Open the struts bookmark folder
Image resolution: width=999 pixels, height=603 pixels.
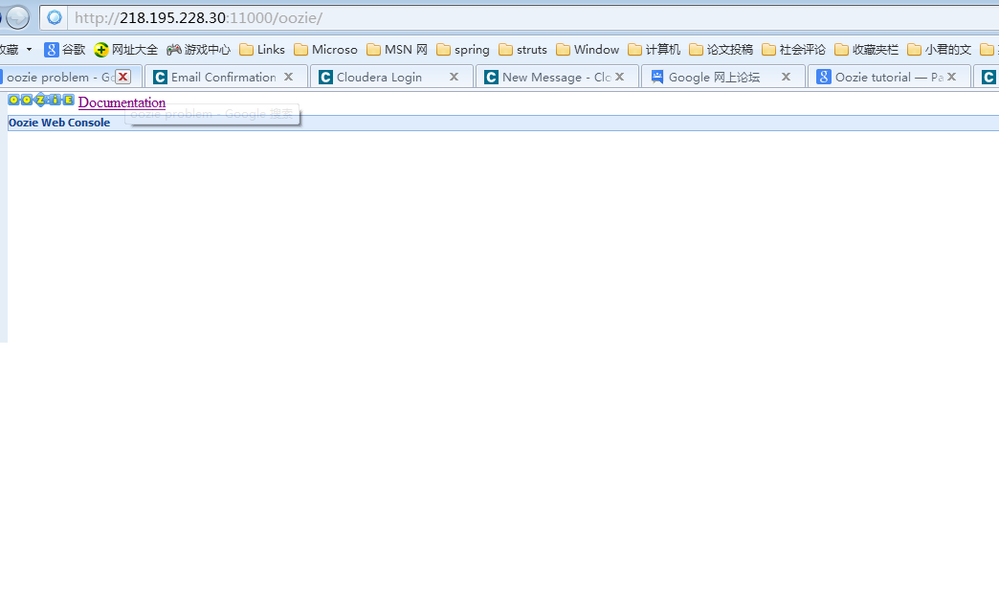pos(523,50)
